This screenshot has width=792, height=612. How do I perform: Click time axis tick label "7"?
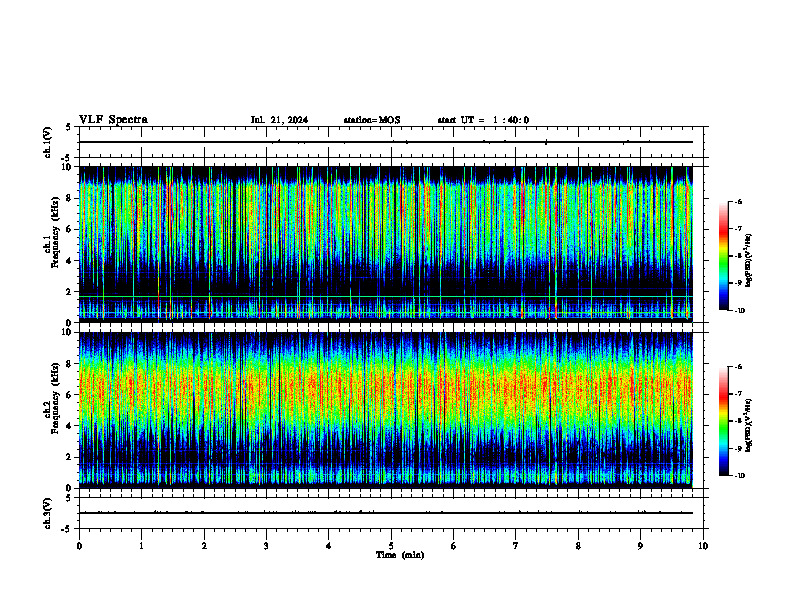[516, 546]
